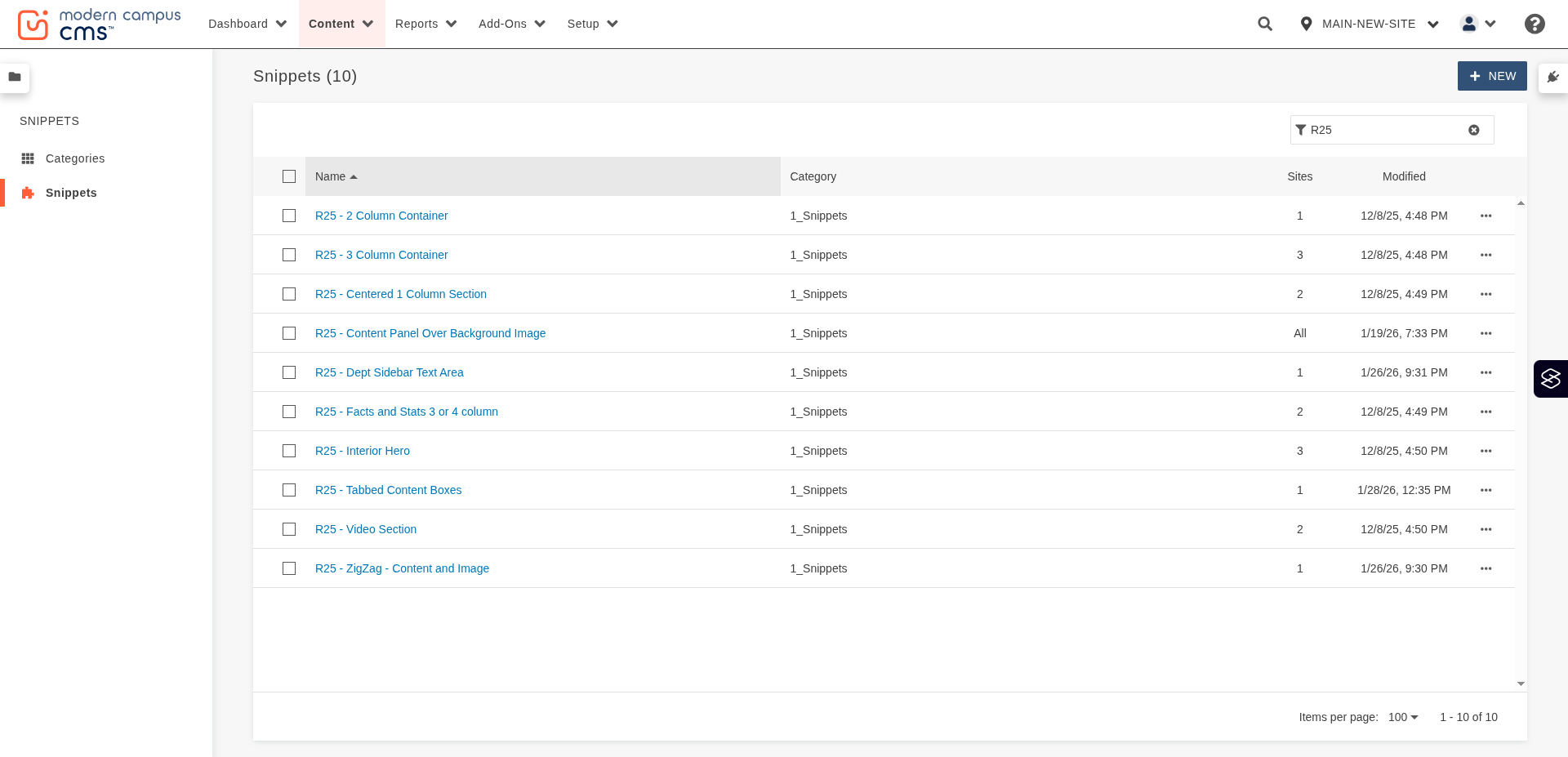Open the user account icon
This screenshot has width=1568, height=757.
click(x=1471, y=24)
